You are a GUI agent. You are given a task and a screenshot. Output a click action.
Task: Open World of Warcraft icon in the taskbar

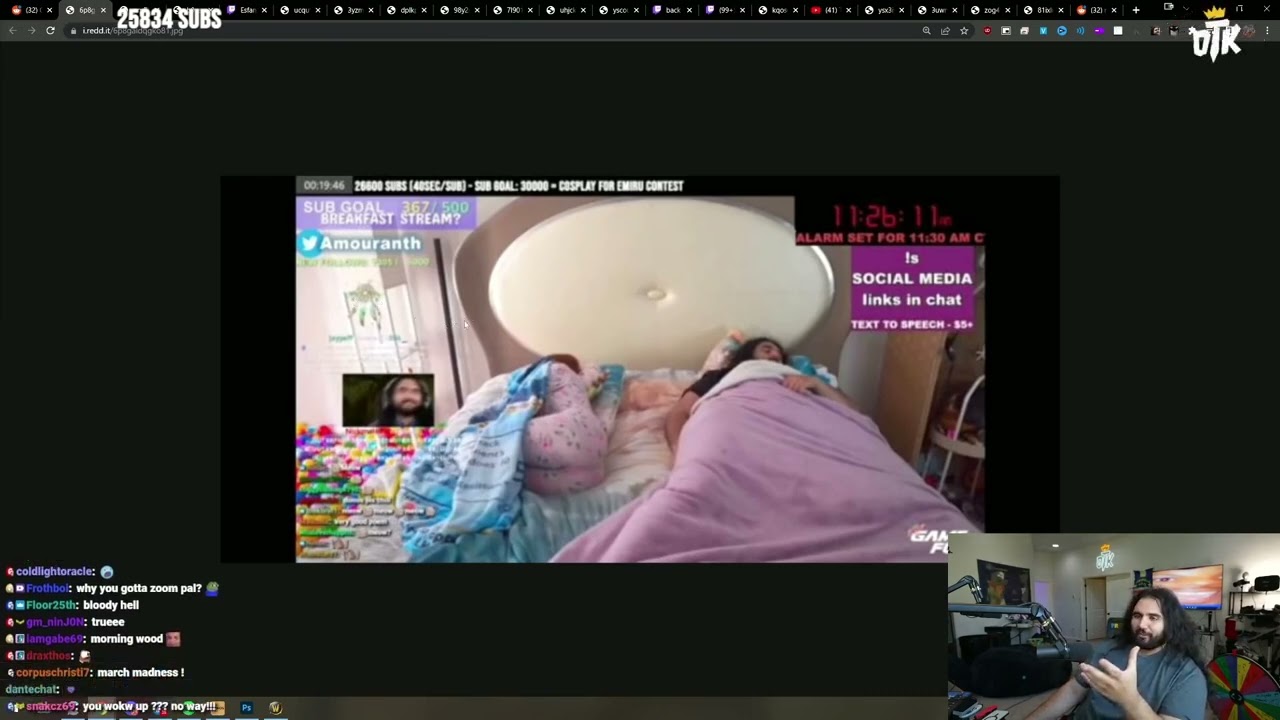[275, 708]
